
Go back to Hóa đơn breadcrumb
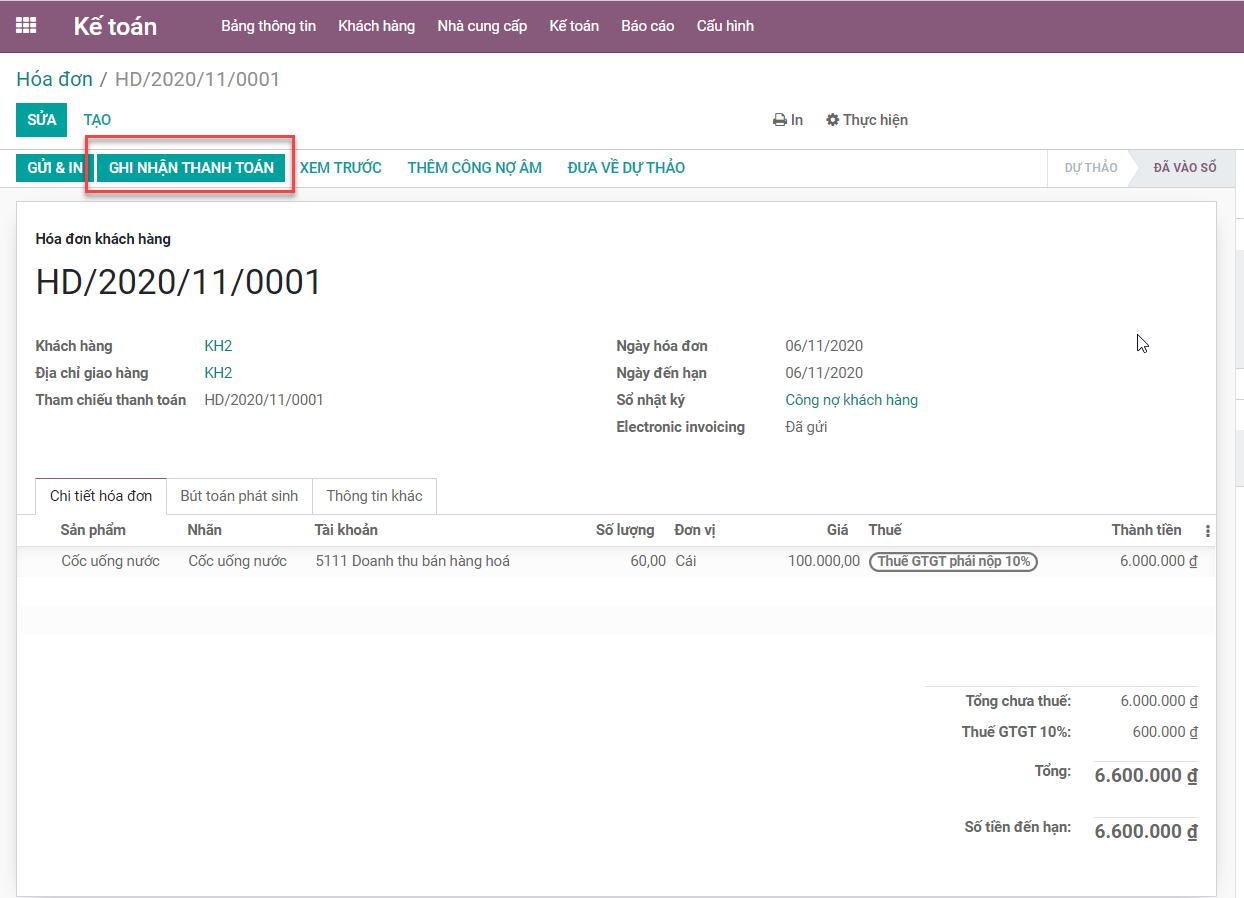pos(54,79)
